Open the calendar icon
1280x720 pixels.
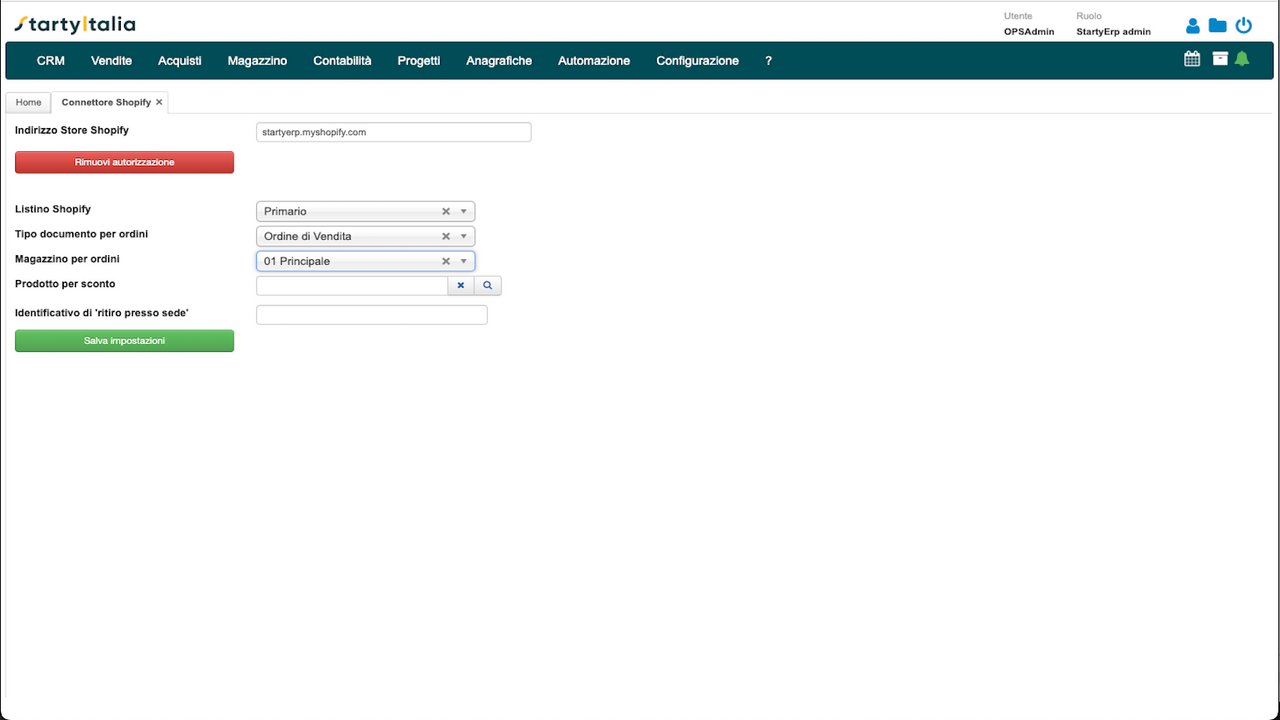(1192, 59)
